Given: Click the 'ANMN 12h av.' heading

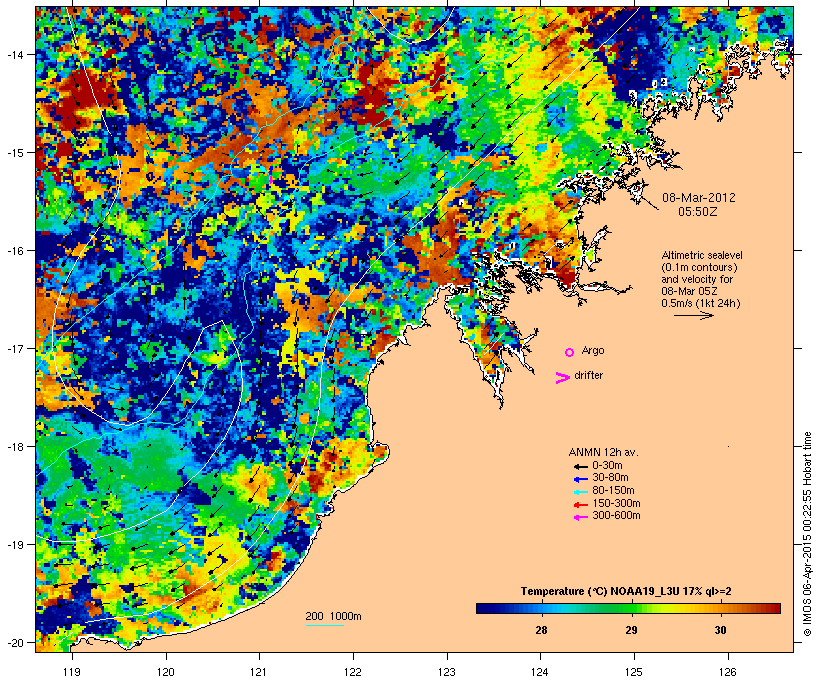Looking at the screenshot, I should 603,452.
